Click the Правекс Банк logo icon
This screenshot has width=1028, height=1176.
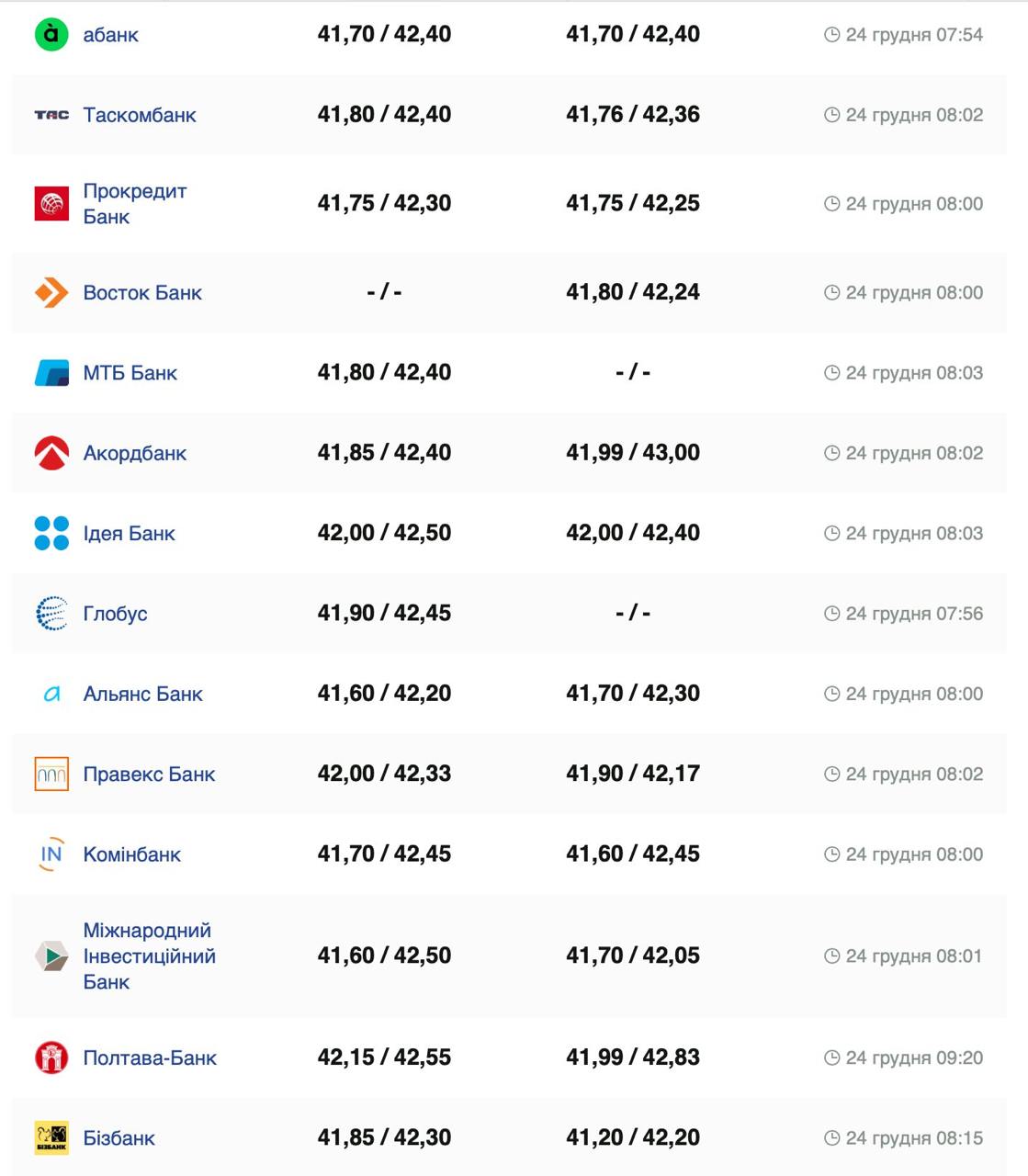coord(51,775)
